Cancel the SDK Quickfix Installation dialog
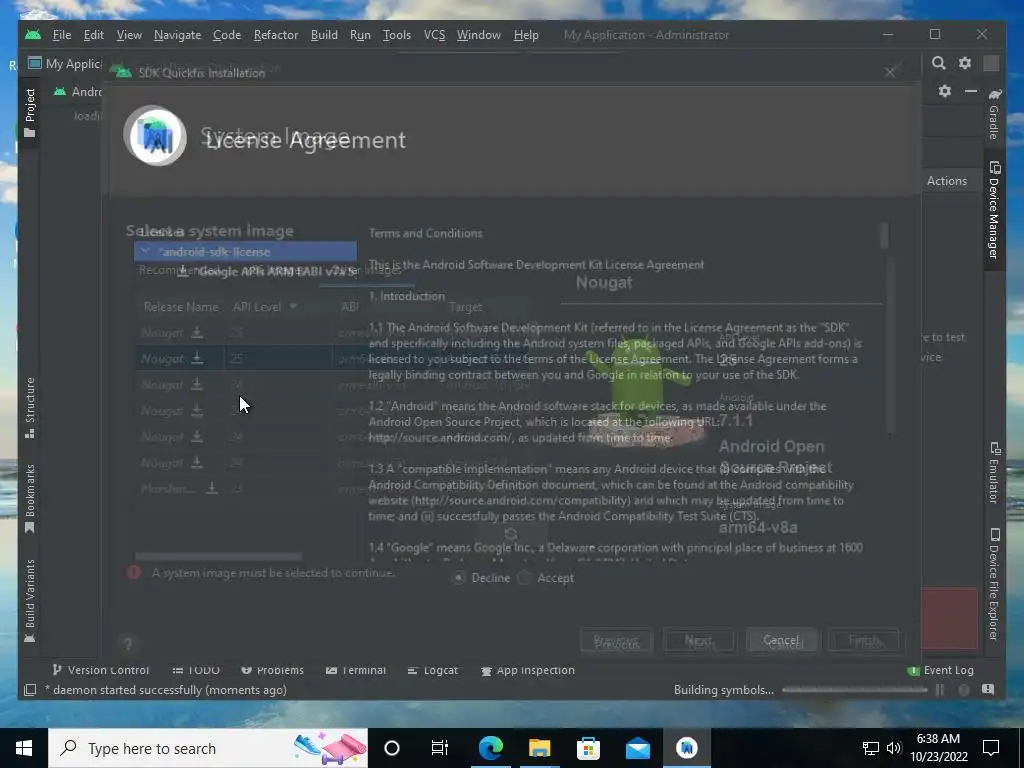Screen dimensions: 1024x768 (782, 641)
